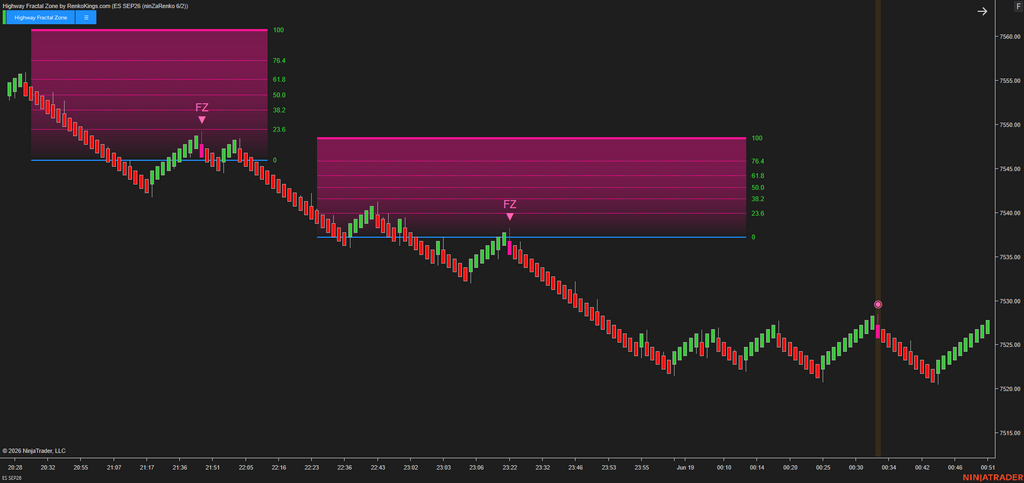
Task: Click the 50.0 level label of the earlier zone
Action: (x=279, y=95)
